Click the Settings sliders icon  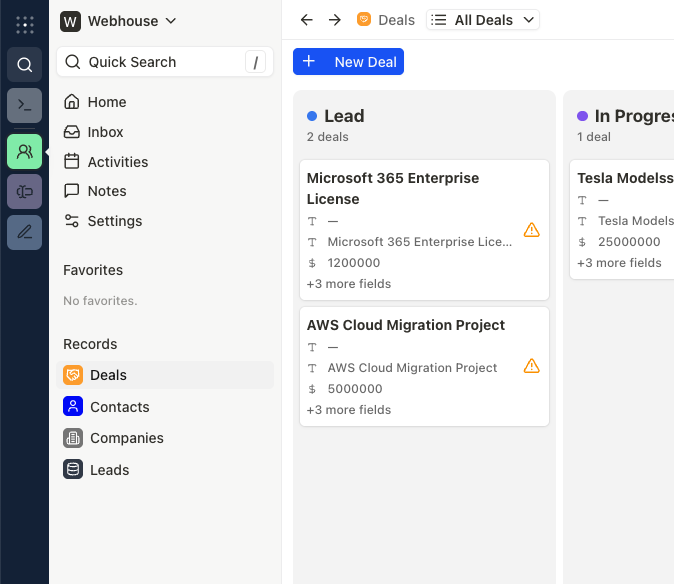pyautogui.click(x=72, y=221)
